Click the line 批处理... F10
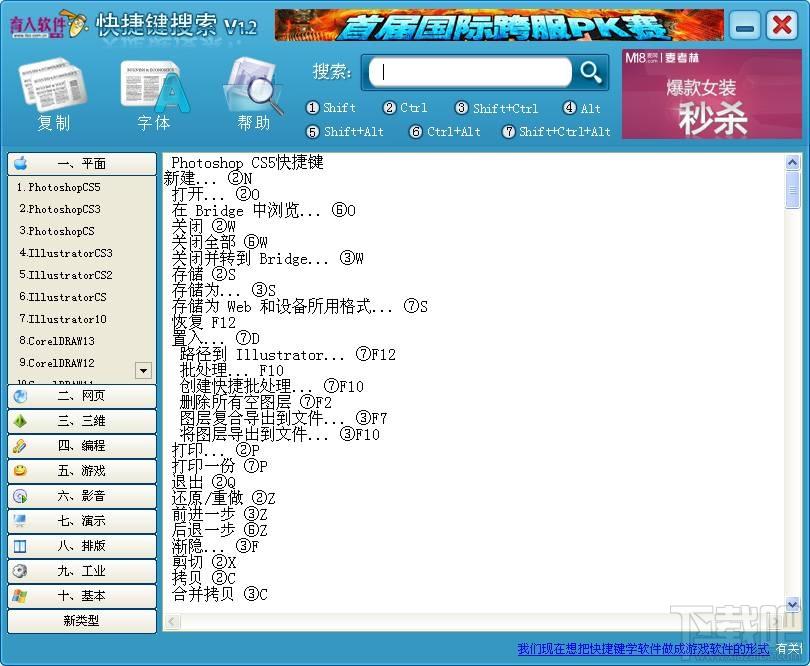810x666 pixels. click(231, 370)
